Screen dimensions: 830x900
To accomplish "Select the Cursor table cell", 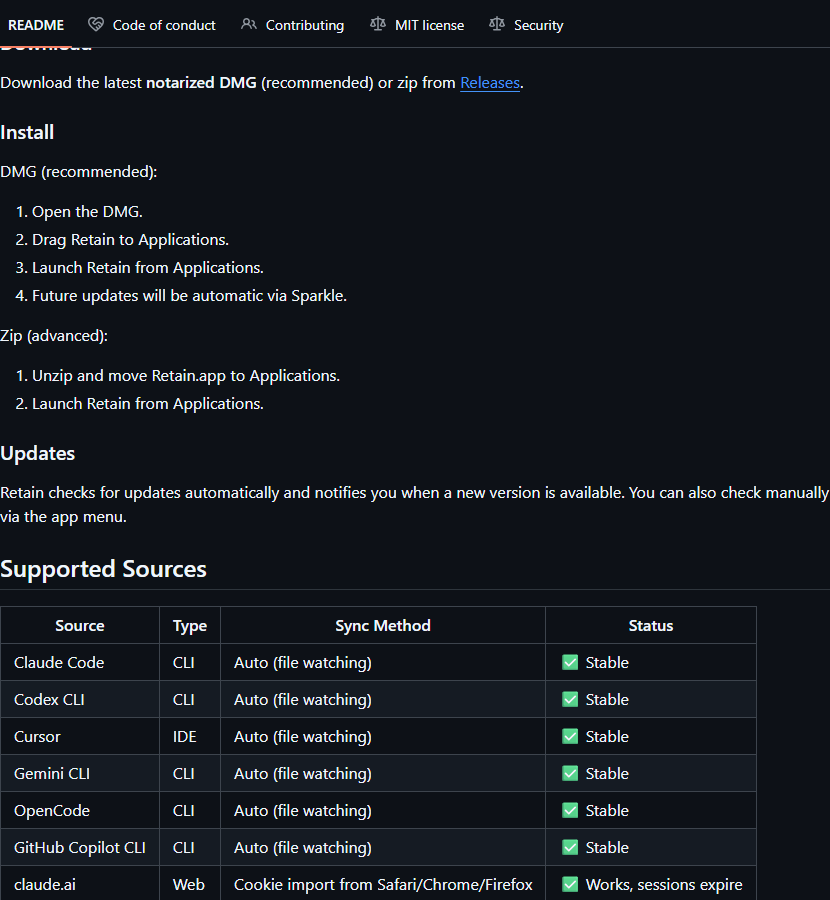I will pyautogui.click(x=80, y=736).
